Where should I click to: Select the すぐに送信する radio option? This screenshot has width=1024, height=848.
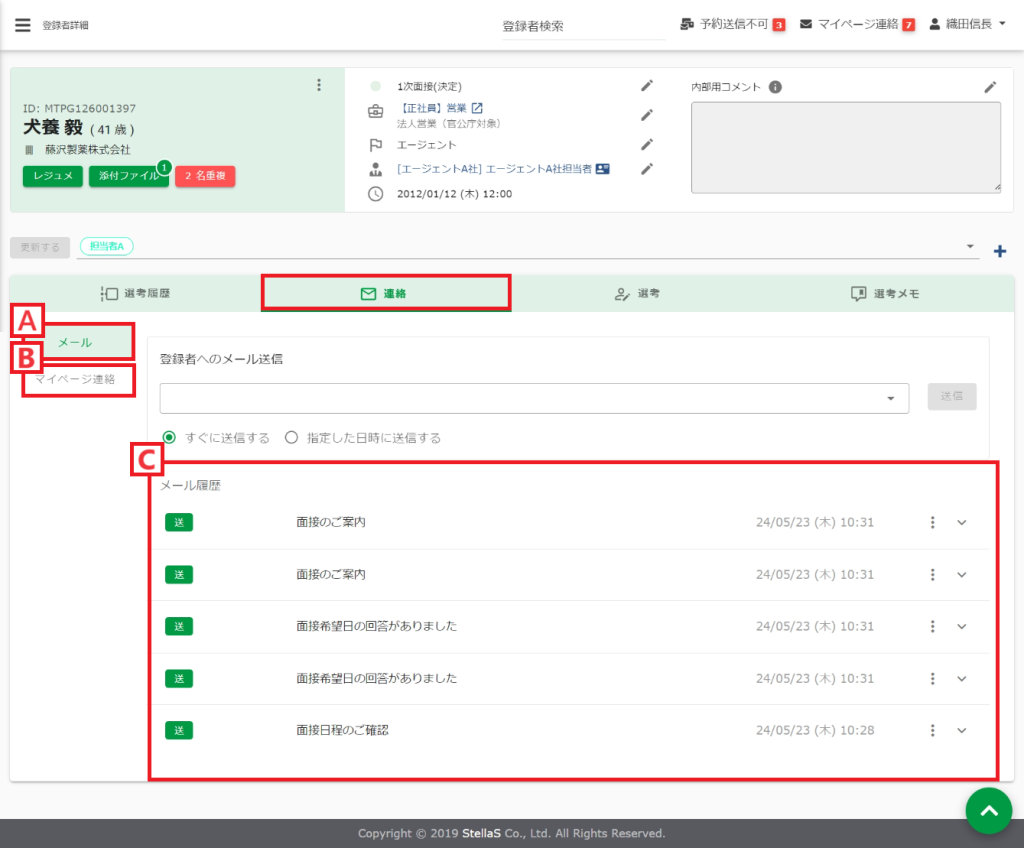pyautogui.click(x=170, y=437)
